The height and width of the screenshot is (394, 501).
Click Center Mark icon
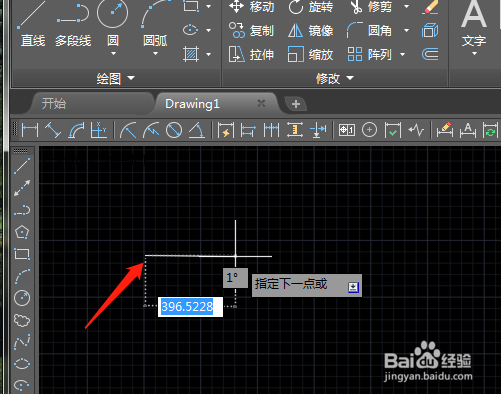369,130
